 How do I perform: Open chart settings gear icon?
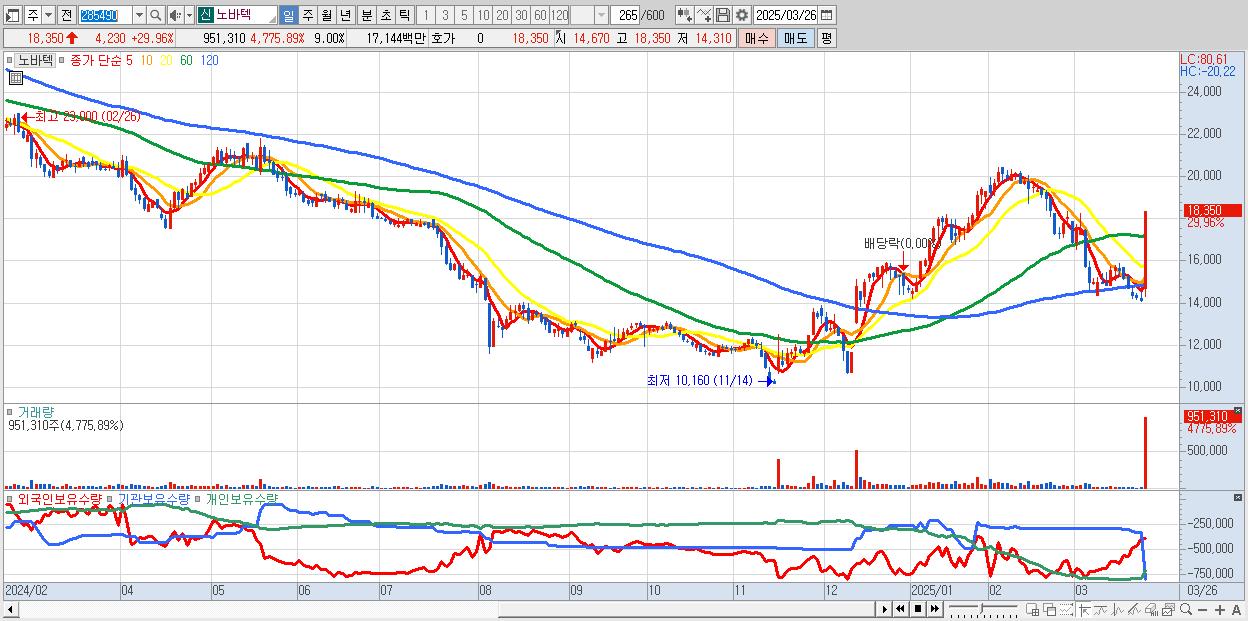pos(742,15)
